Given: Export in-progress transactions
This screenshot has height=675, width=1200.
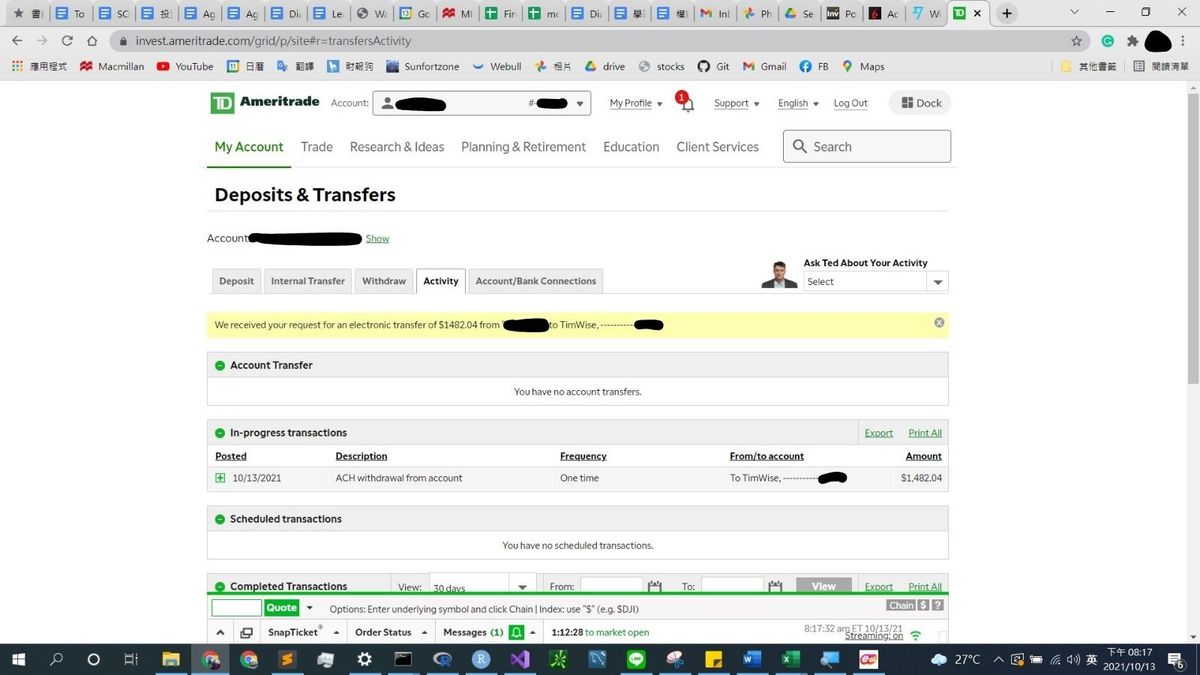Looking at the screenshot, I should tap(879, 433).
